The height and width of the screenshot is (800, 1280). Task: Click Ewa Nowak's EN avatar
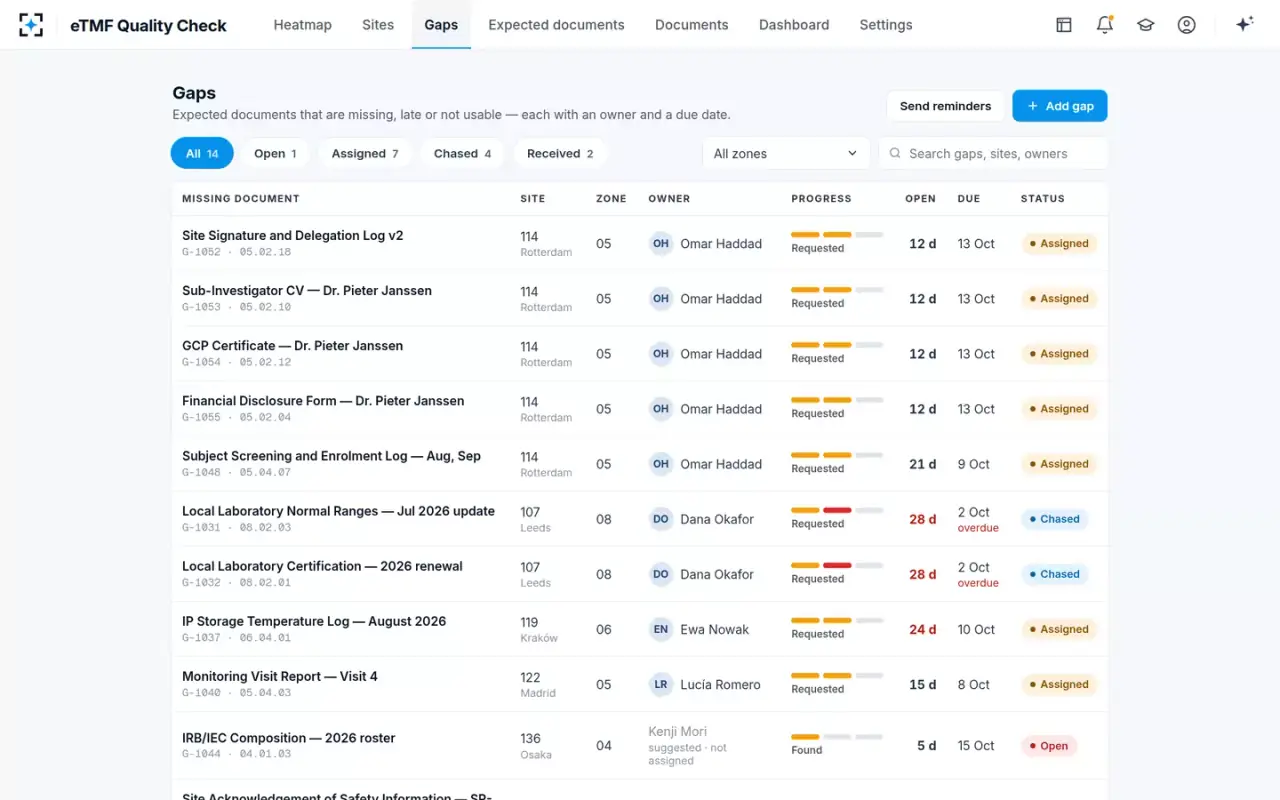tap(661, 630)
